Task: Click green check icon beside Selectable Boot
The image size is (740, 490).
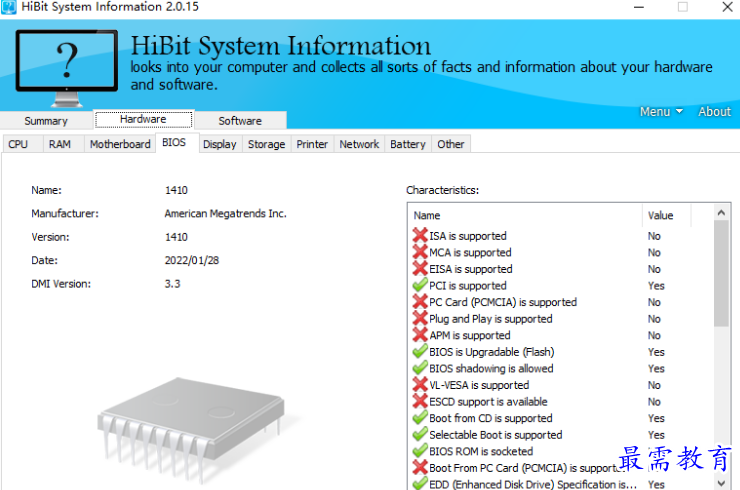Action: (420, 434)
